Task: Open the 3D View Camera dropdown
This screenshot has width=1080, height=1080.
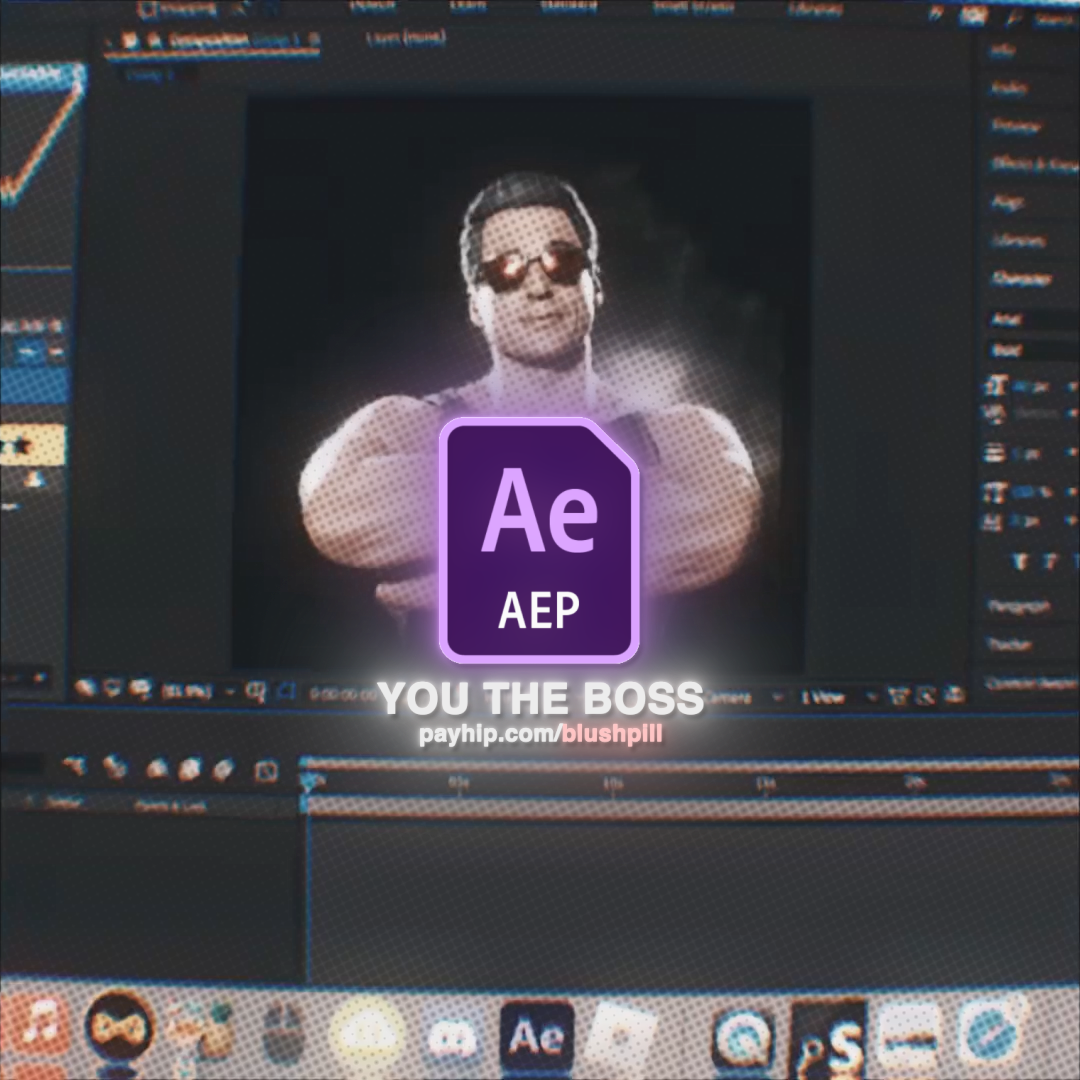Action: coord(744,697)
